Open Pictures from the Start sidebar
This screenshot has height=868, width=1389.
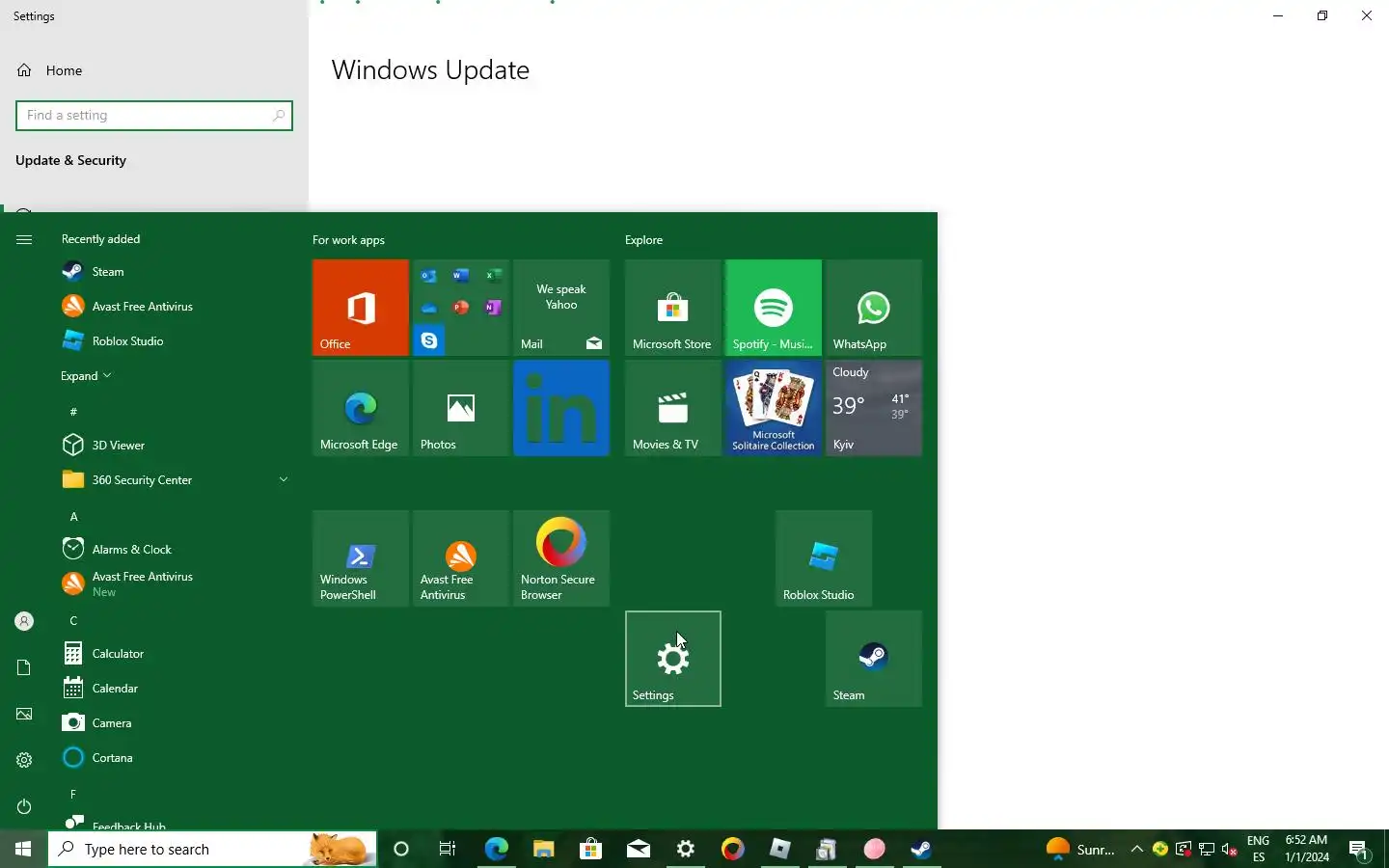[x=24, y=714]
